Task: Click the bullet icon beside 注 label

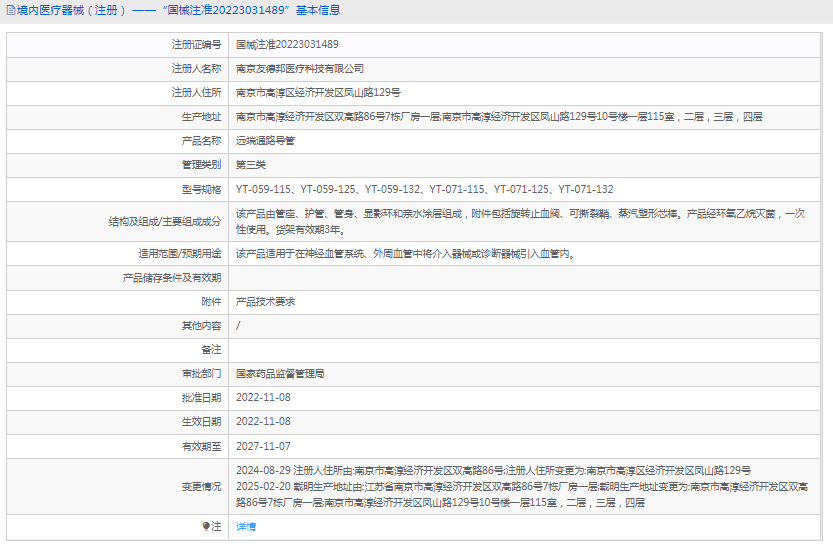Action: [206, 526]
